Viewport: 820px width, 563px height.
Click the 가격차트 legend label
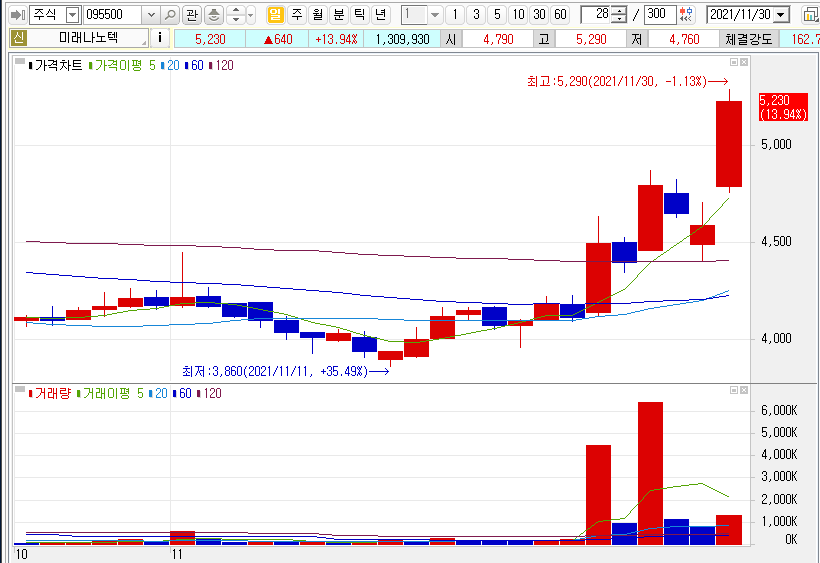pyautogui.click(x=56, y=65)
